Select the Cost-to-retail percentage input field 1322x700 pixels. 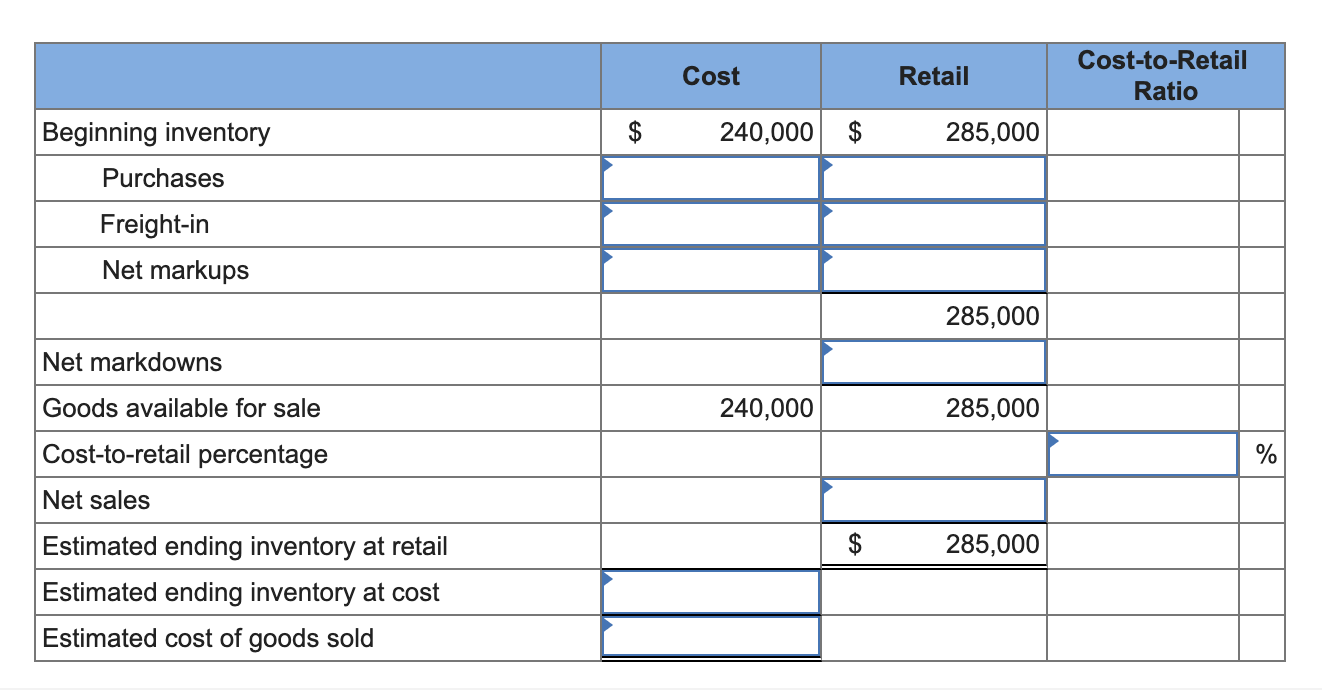[1144, 454]
